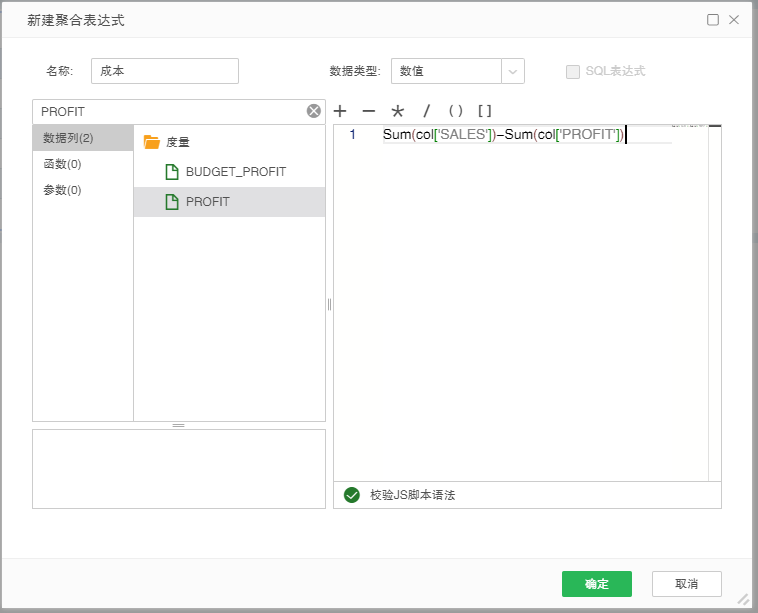This screenshot has height=613, width=758.
Task: Click the green syntax validation check icon
Action: (x=352, y=495)
